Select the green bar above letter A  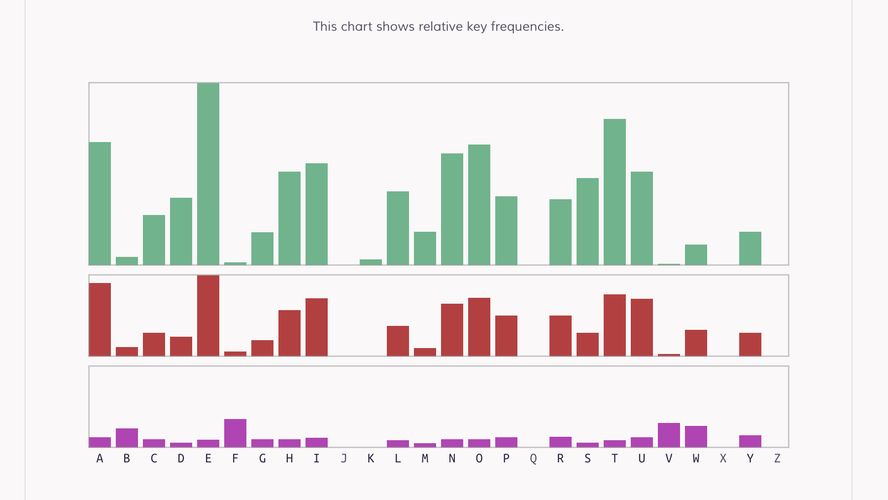100,203
